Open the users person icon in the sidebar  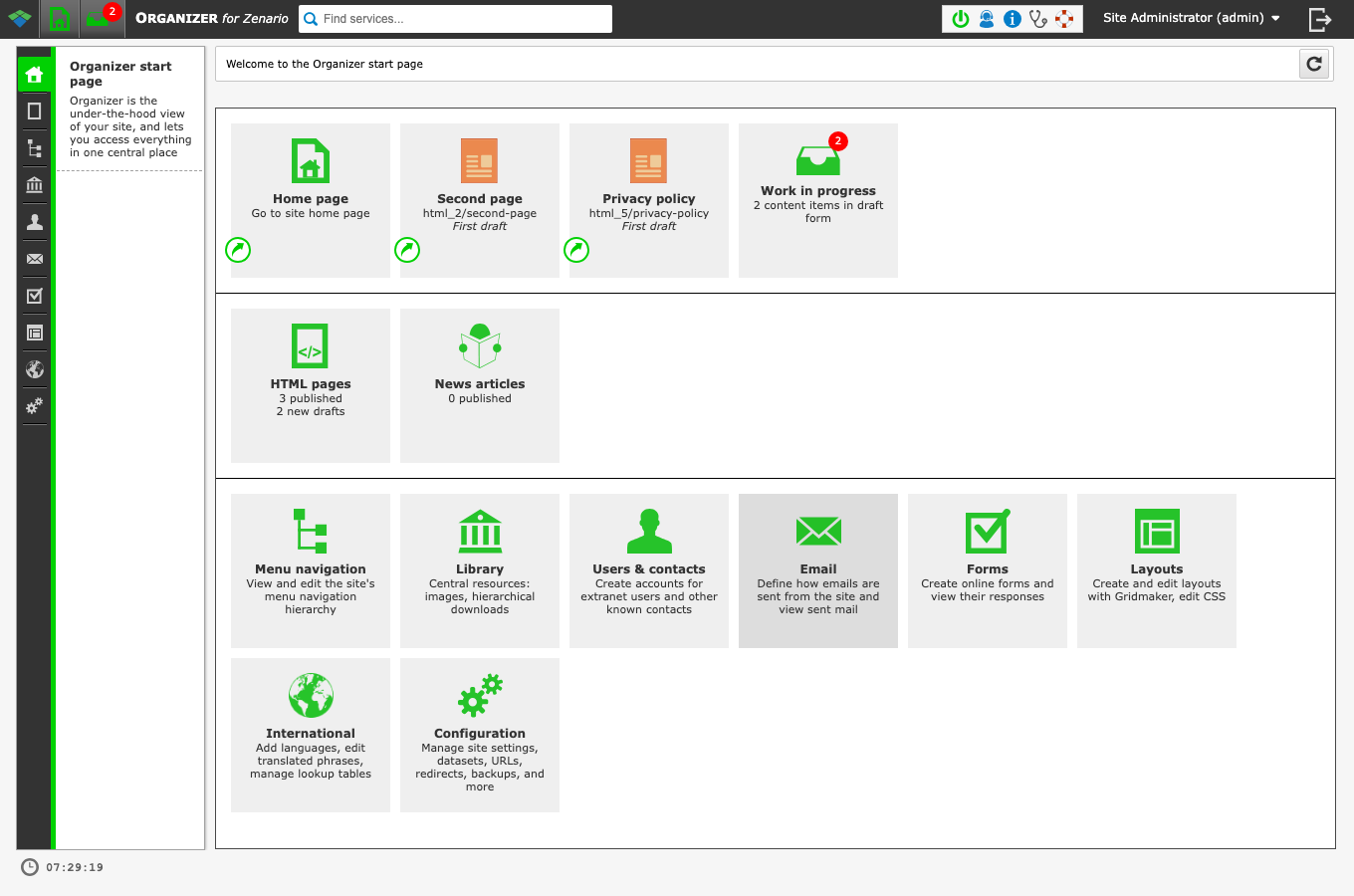[35, 222]
